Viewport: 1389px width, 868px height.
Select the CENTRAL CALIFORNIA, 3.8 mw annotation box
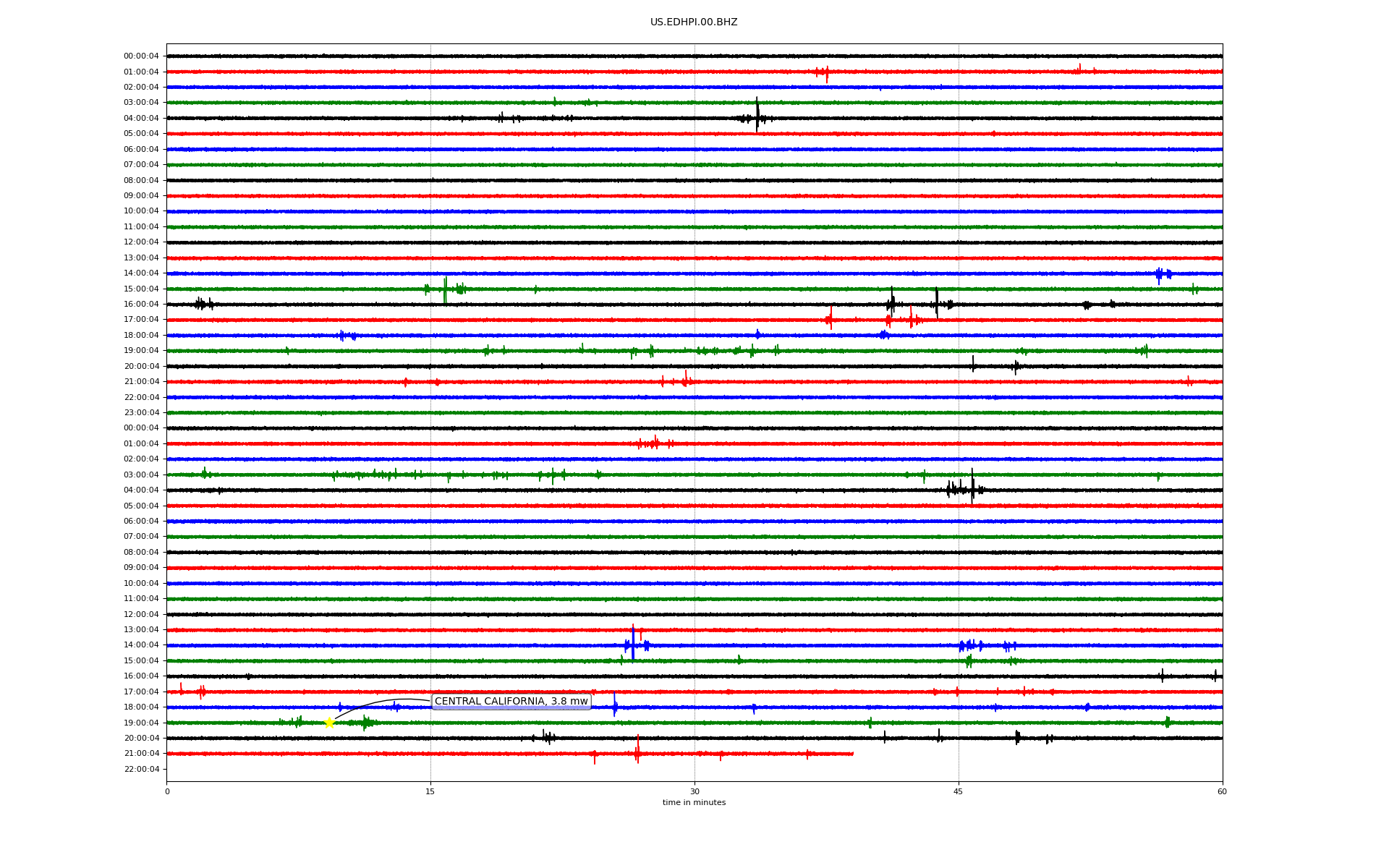pyautogui.click(x=511, y=702)
